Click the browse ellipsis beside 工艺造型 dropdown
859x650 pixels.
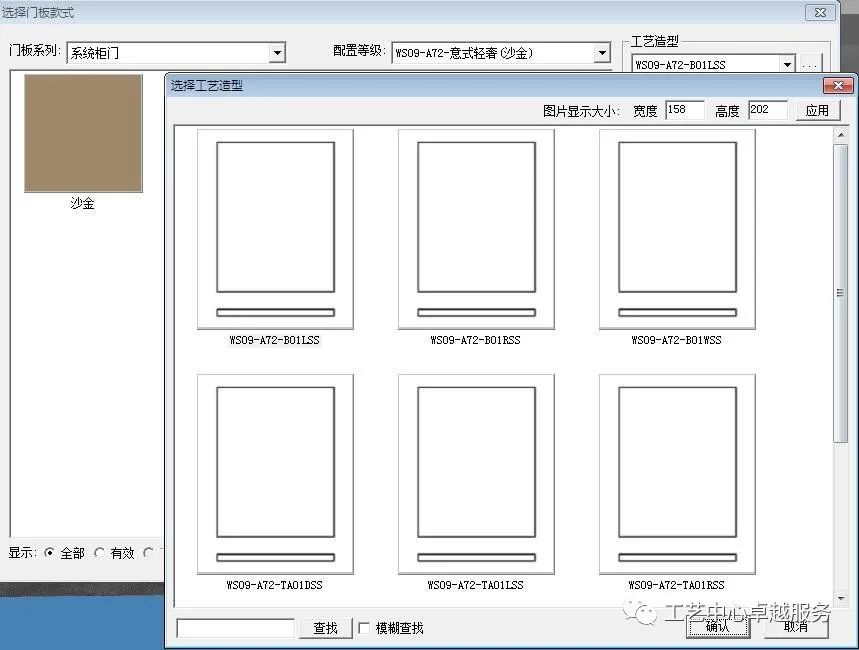click(810, 63)
